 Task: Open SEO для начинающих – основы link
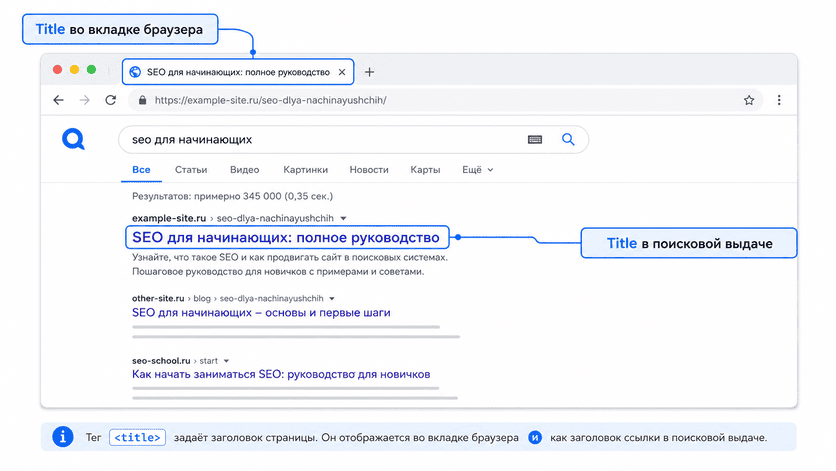261,313
